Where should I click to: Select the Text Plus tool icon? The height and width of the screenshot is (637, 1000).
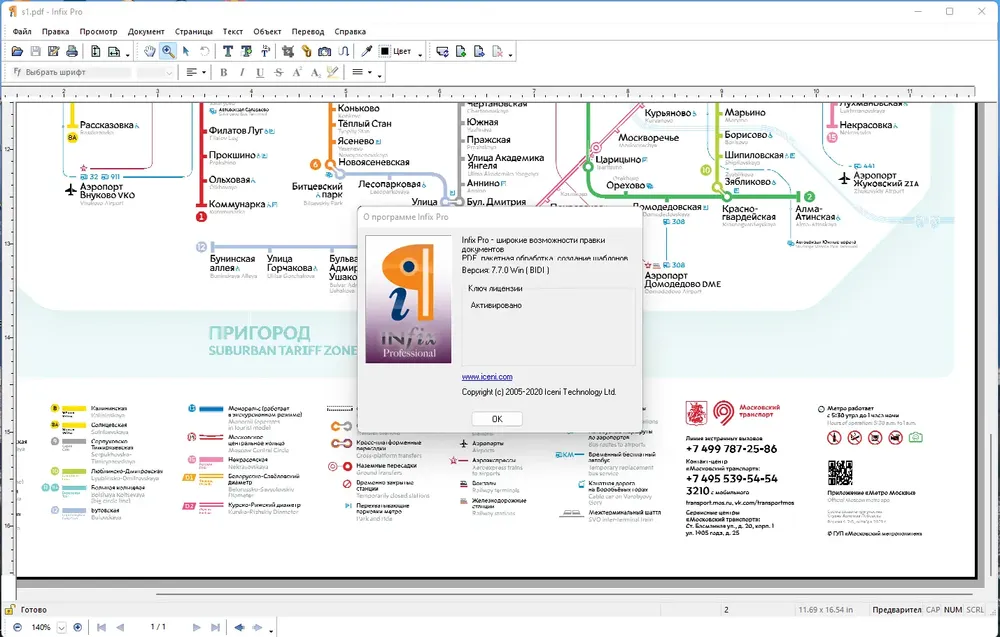click(x=246, y=52)
